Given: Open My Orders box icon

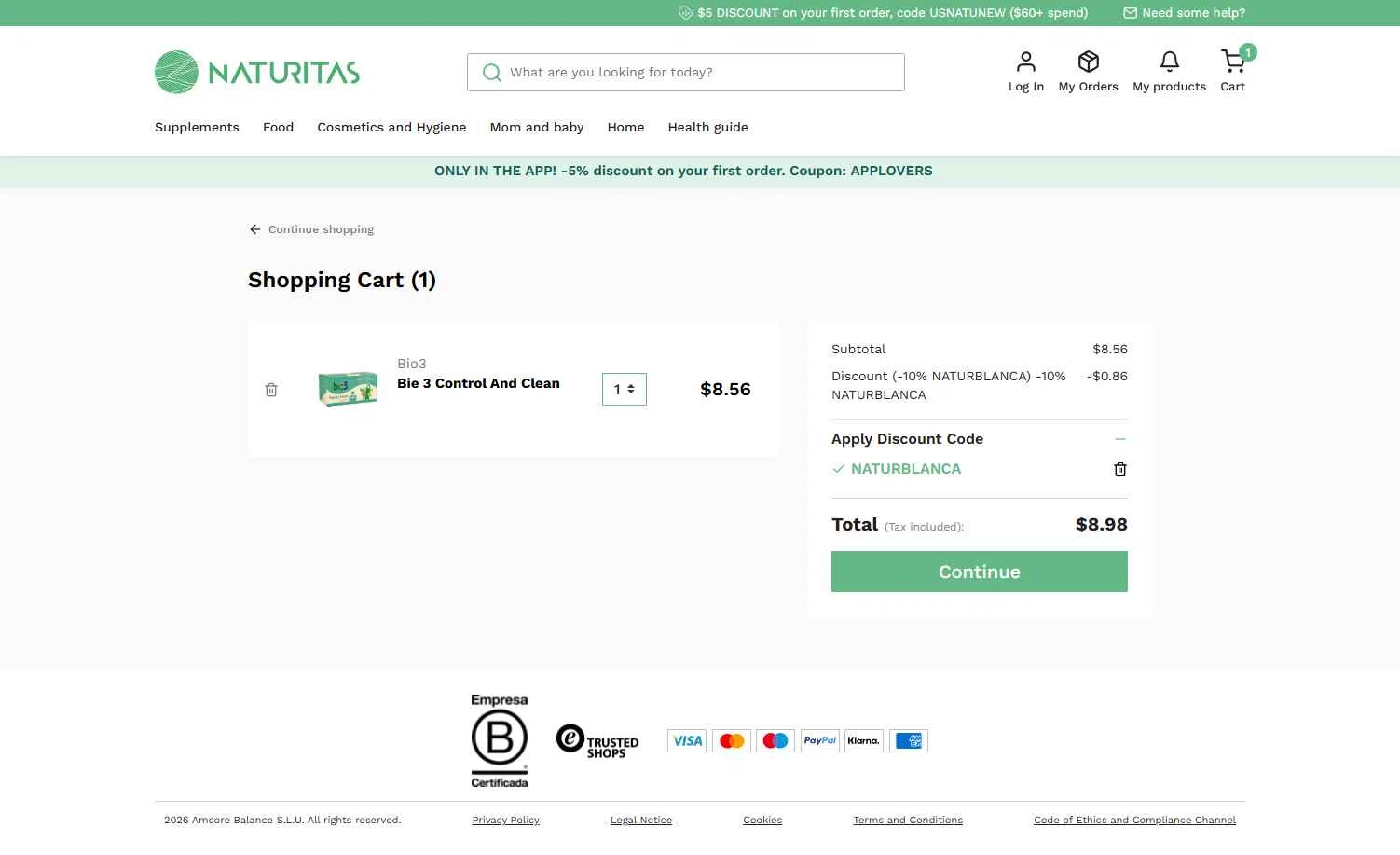Looking at the screenshot, I should coord(1088,62).
